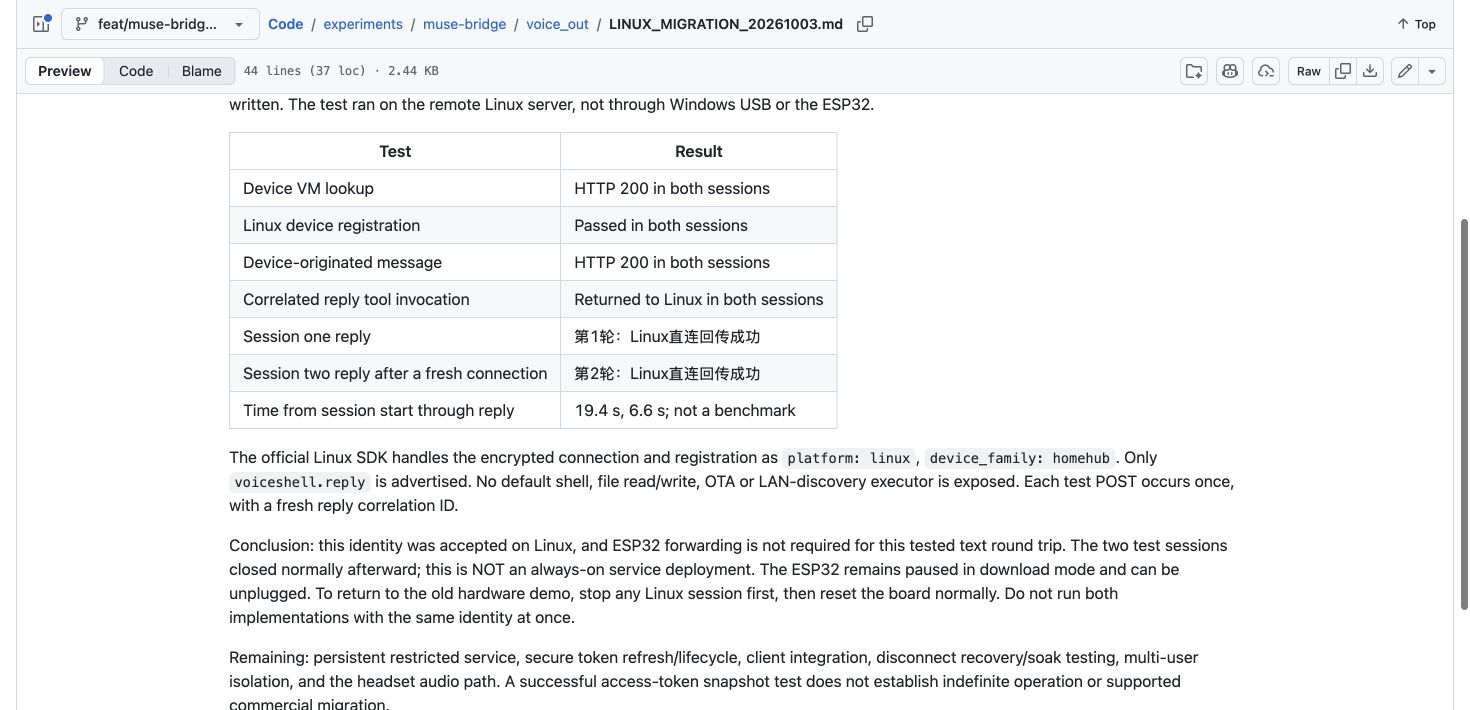Viewport: 1470px width, 710px height.
Task: Edit this file with pencil icon
Action: (x=1405, y=71)
